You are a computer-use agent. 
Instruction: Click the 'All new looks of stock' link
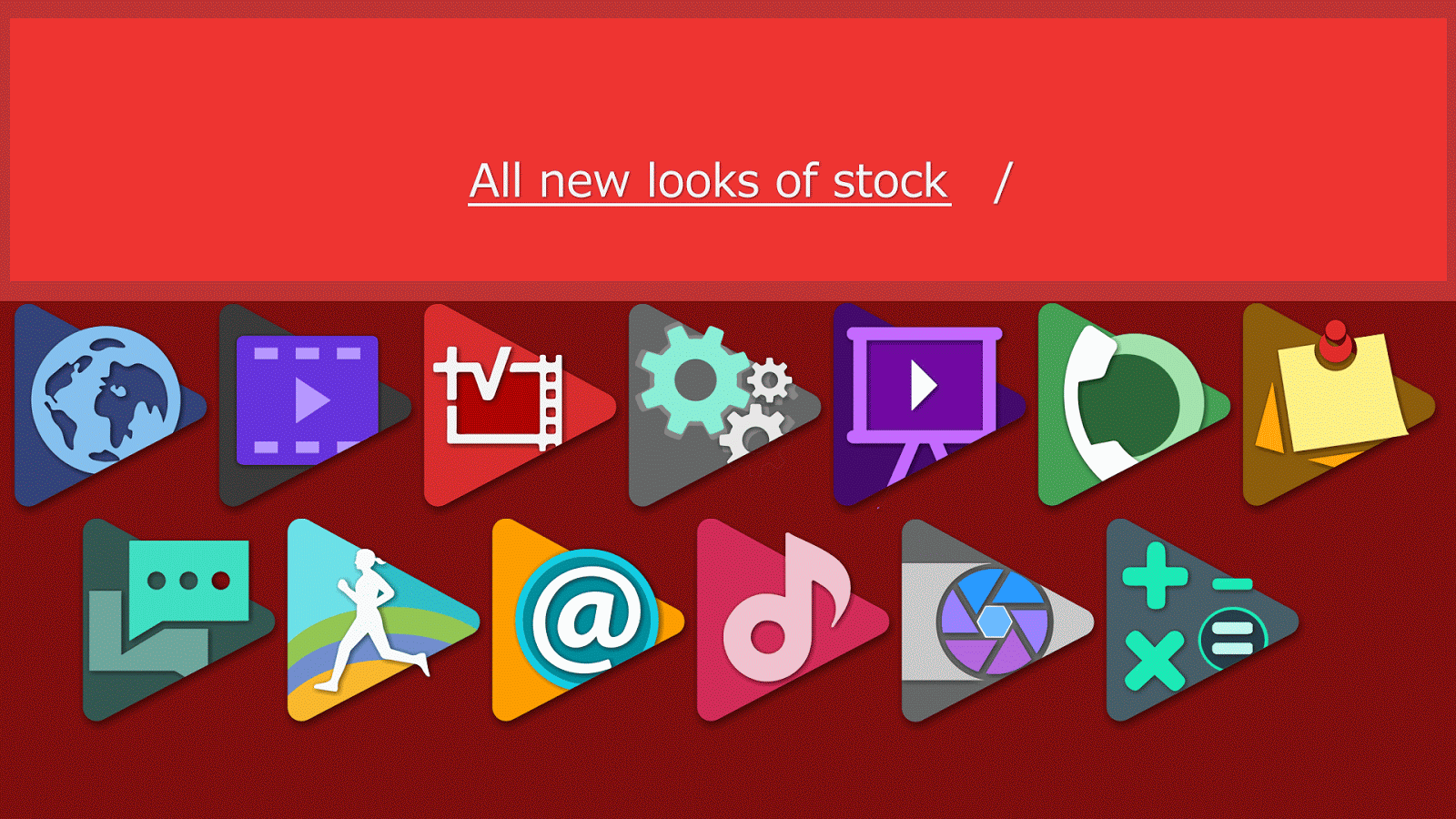[x=709, y=182]
